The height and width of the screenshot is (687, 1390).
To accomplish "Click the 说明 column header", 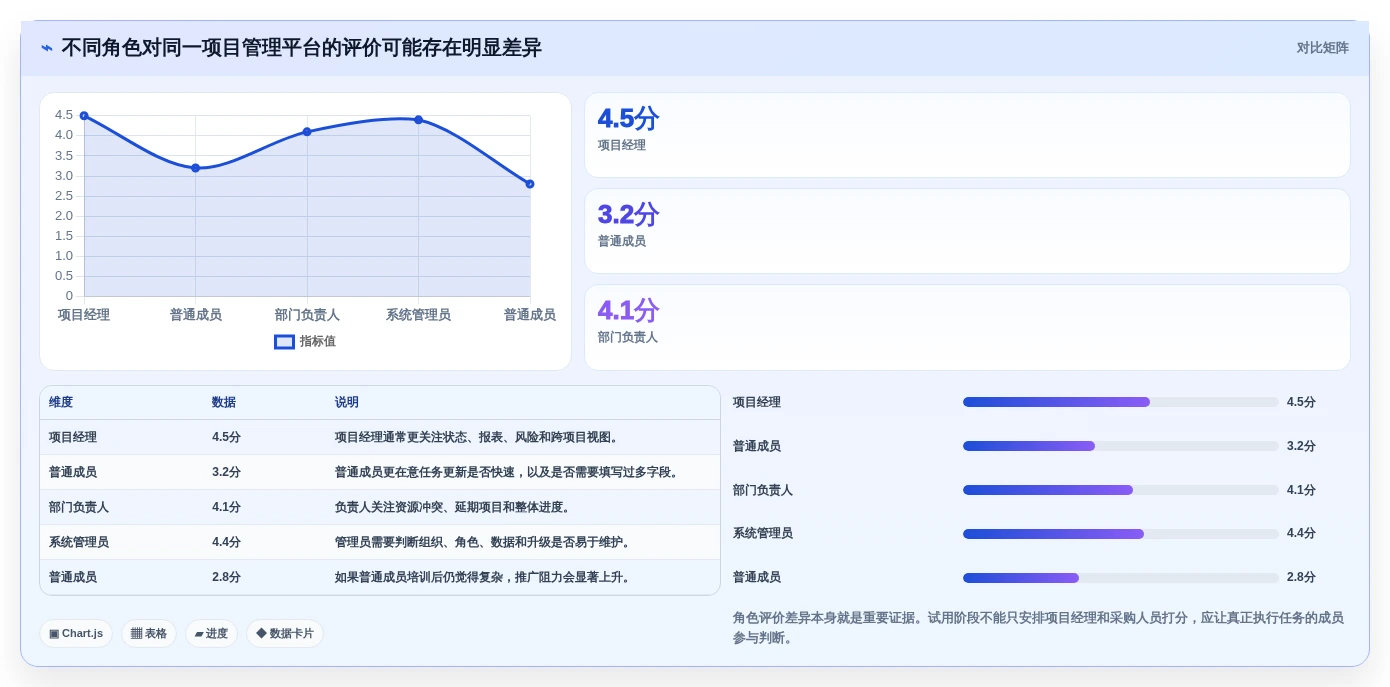I will coord(347,403).
